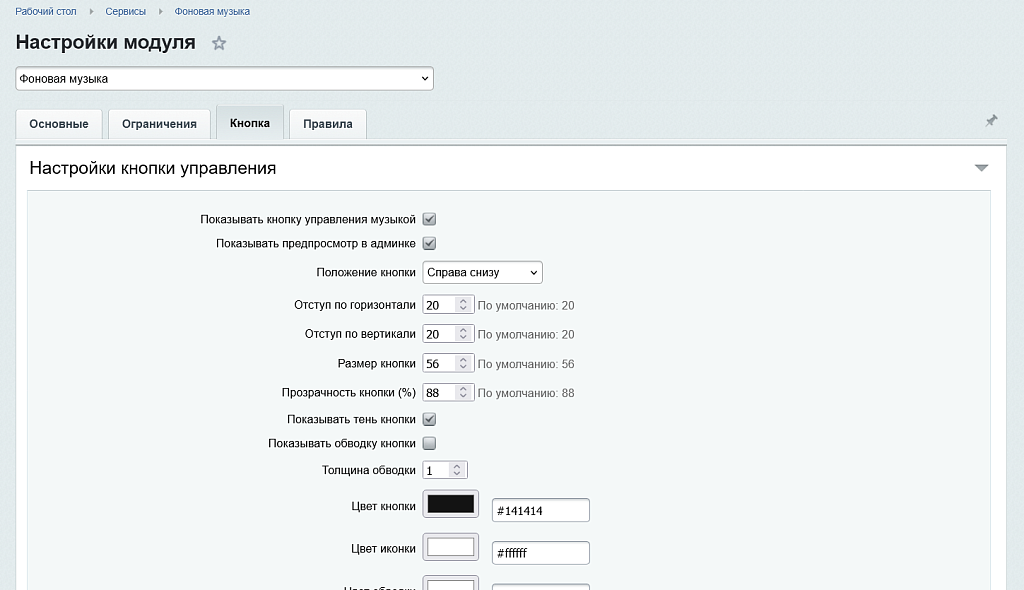
Task: Click the button color hex field #141414
Action: point(540,510)
